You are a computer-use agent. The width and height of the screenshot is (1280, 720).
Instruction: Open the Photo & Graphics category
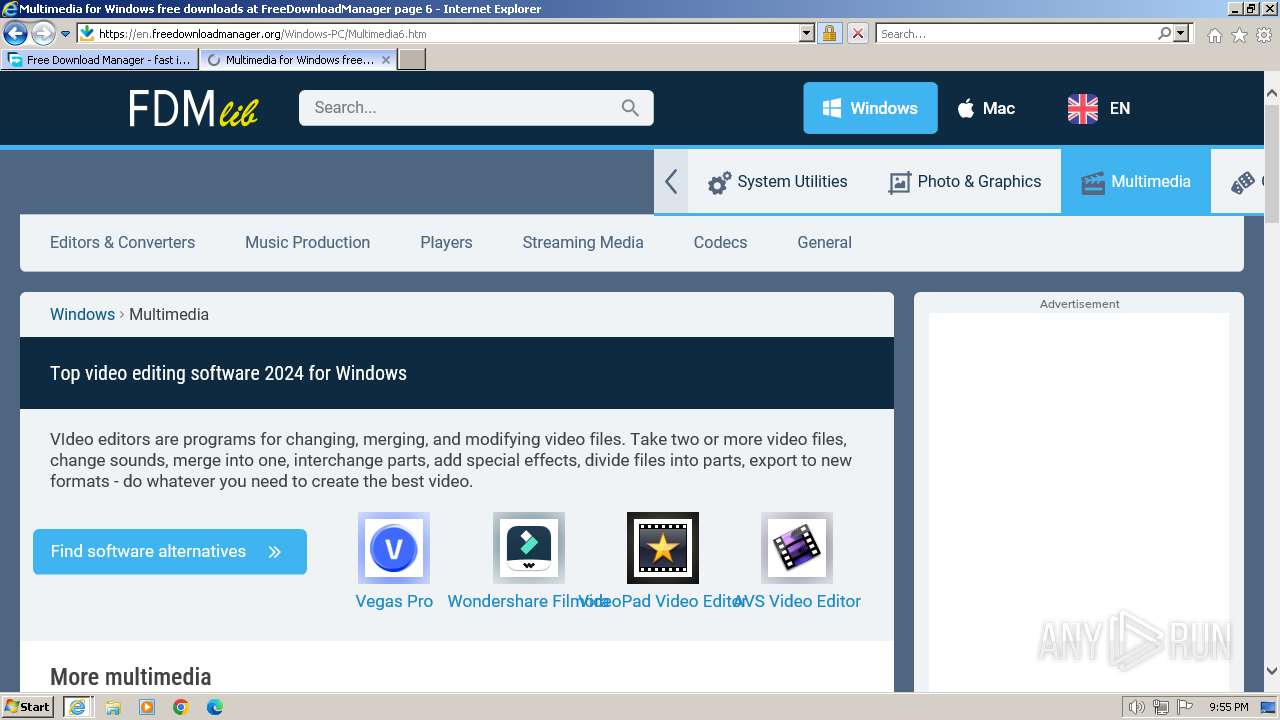(x=965, y=182)
